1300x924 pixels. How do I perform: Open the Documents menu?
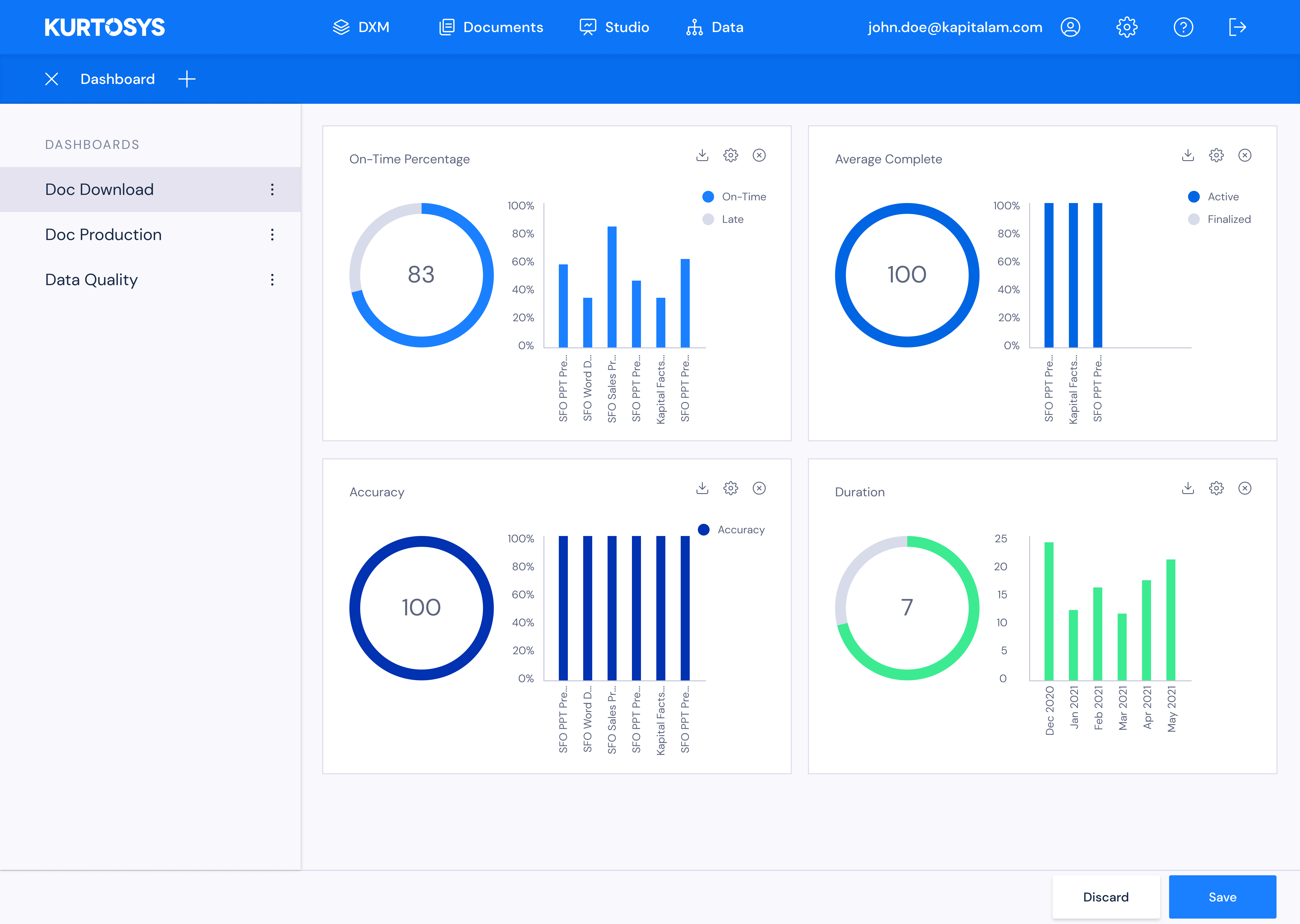(x=491, y=27)
